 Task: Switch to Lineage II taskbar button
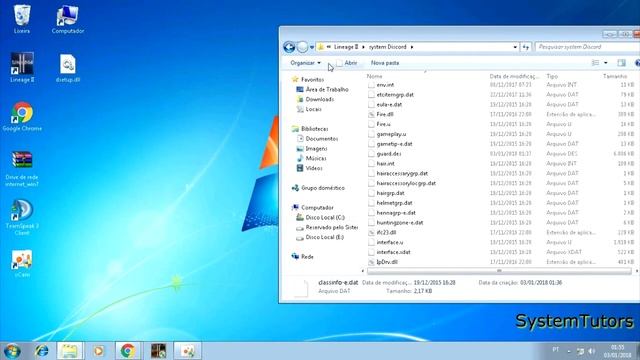click(x=158, y=351)
